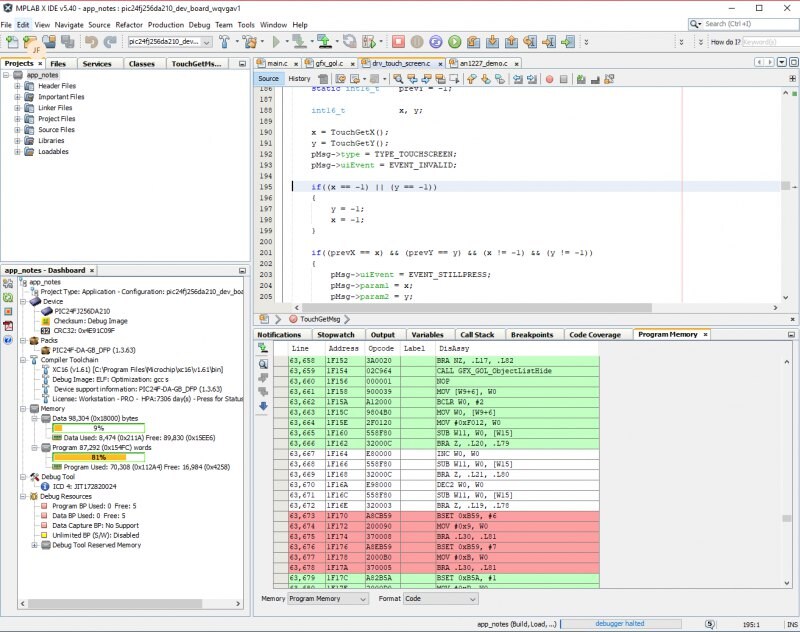Screen dimensions: 800x632
Task: Toggle History view in the editor
Action: [x=299, y=78]
